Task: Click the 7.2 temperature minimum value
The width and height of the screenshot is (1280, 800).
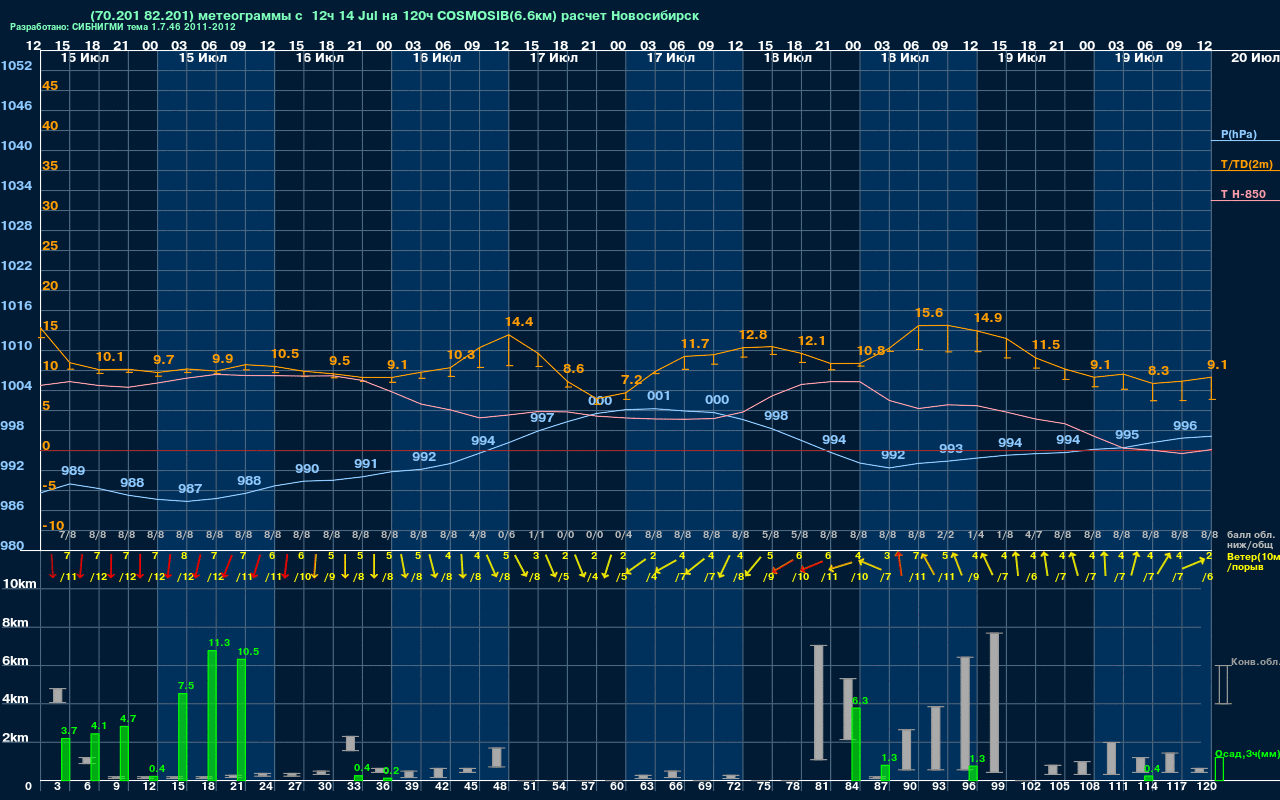Action: 632,380
